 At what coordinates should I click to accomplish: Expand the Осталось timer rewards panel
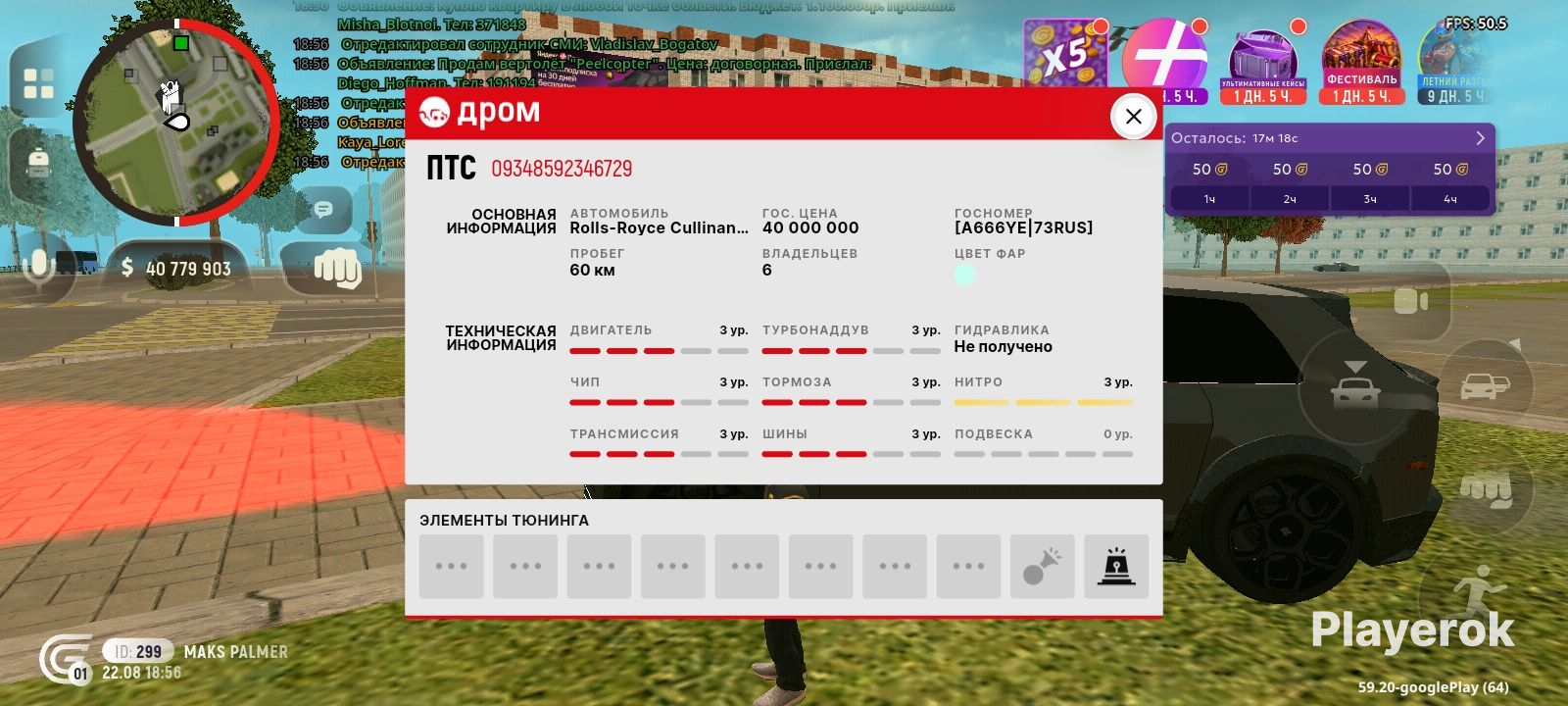coord(1480,138)
